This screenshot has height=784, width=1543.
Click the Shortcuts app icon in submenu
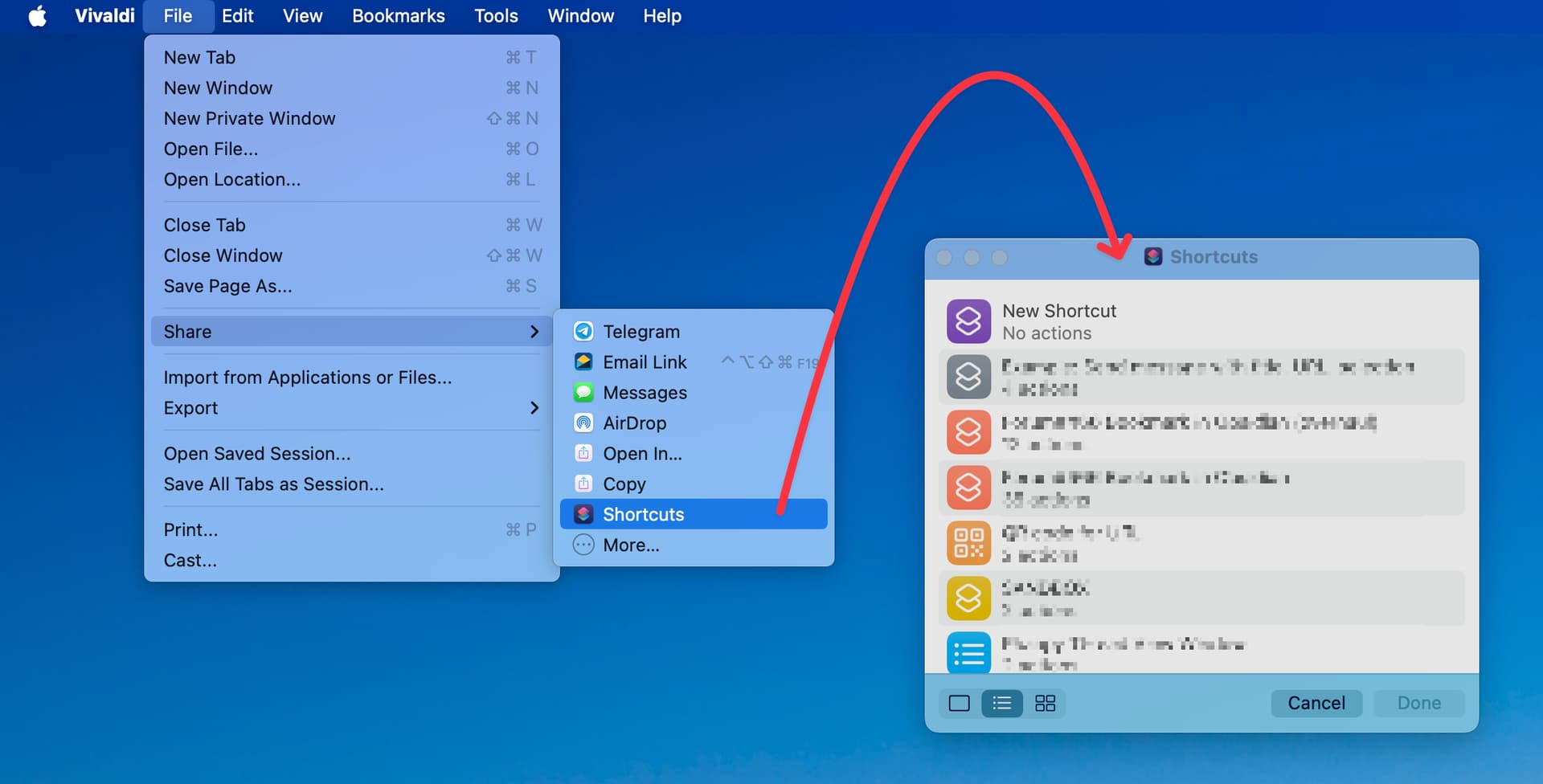tap(583, 514)
